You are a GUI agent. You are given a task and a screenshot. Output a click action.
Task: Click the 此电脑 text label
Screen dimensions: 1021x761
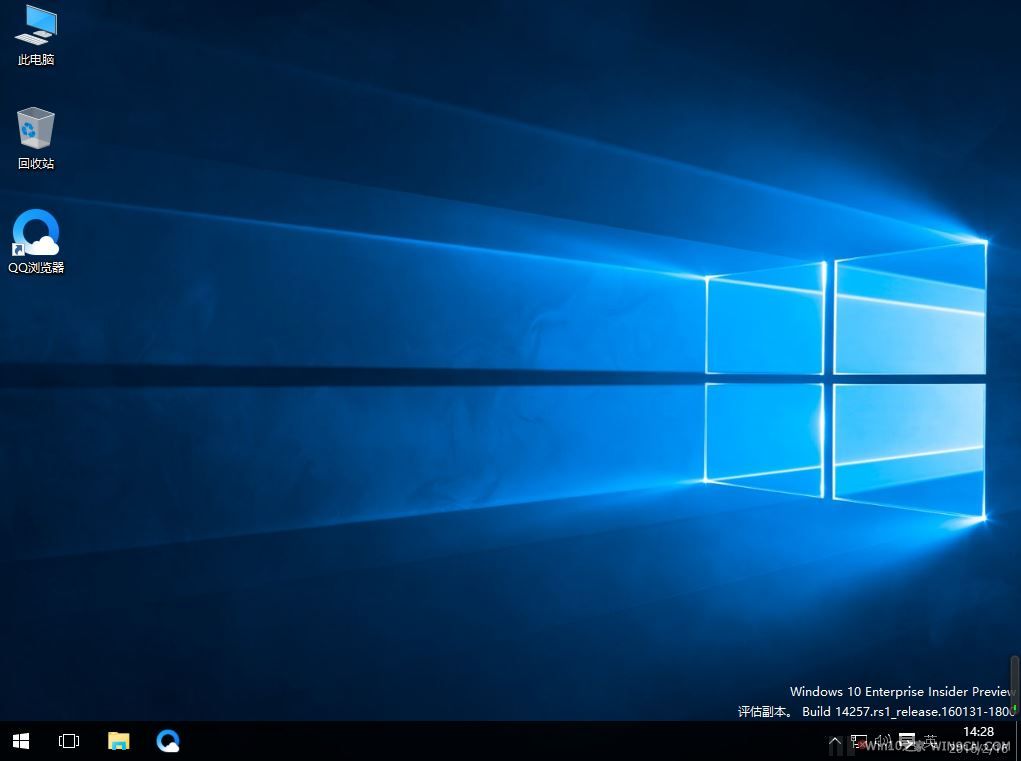[x=36, y=60]
